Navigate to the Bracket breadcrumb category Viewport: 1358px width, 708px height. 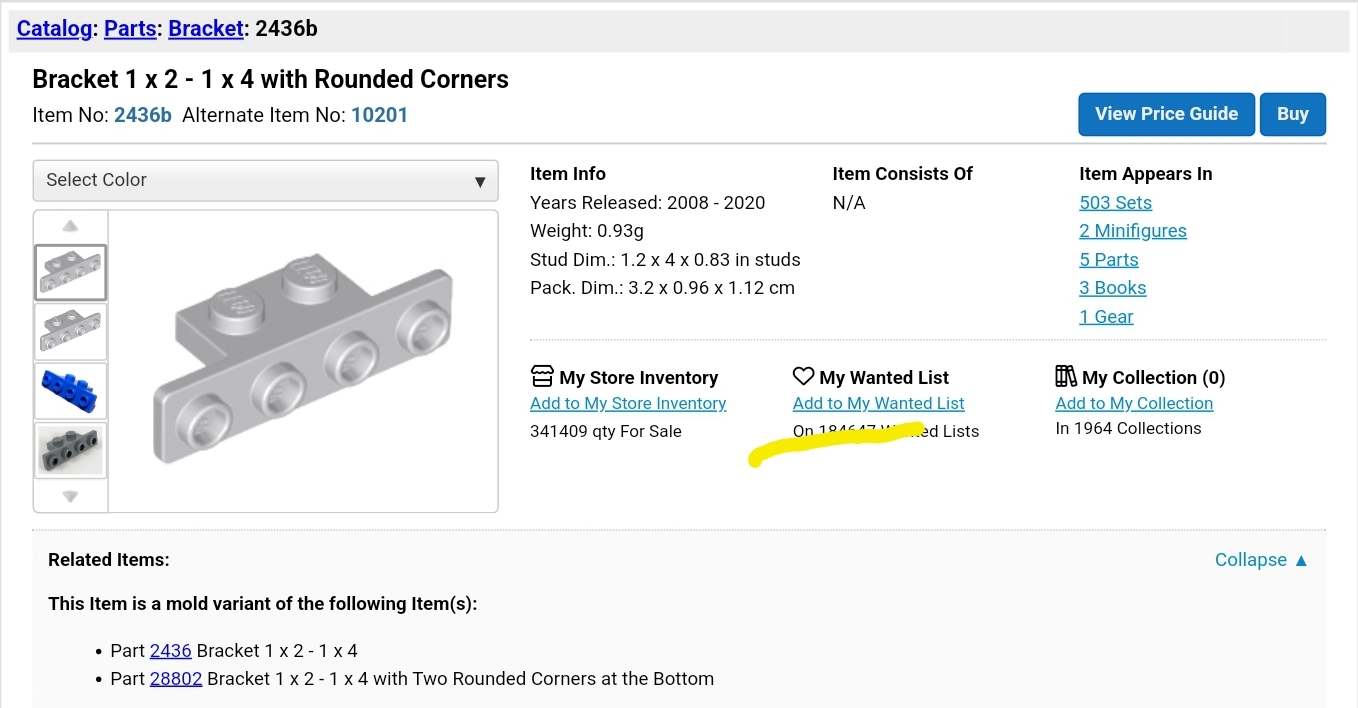click(x=205, y=28)
